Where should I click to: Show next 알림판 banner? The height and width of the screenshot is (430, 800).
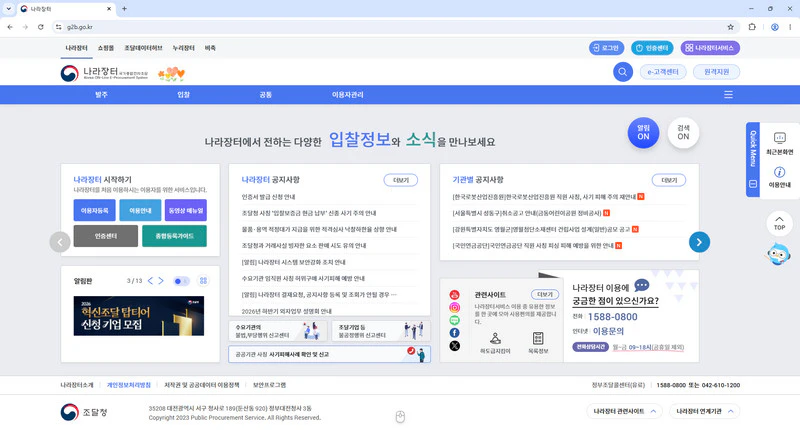[161, 281]
